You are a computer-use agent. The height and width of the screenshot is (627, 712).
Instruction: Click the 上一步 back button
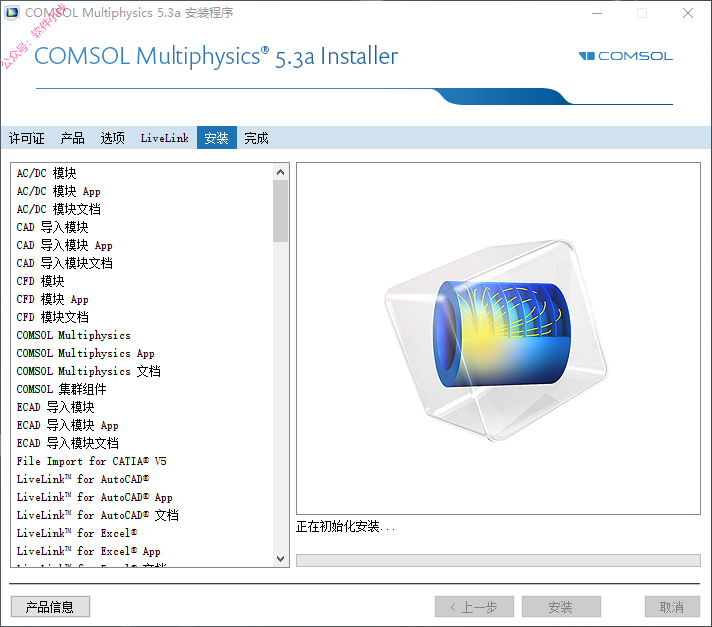pyautogui.click(x=474, y=607)
